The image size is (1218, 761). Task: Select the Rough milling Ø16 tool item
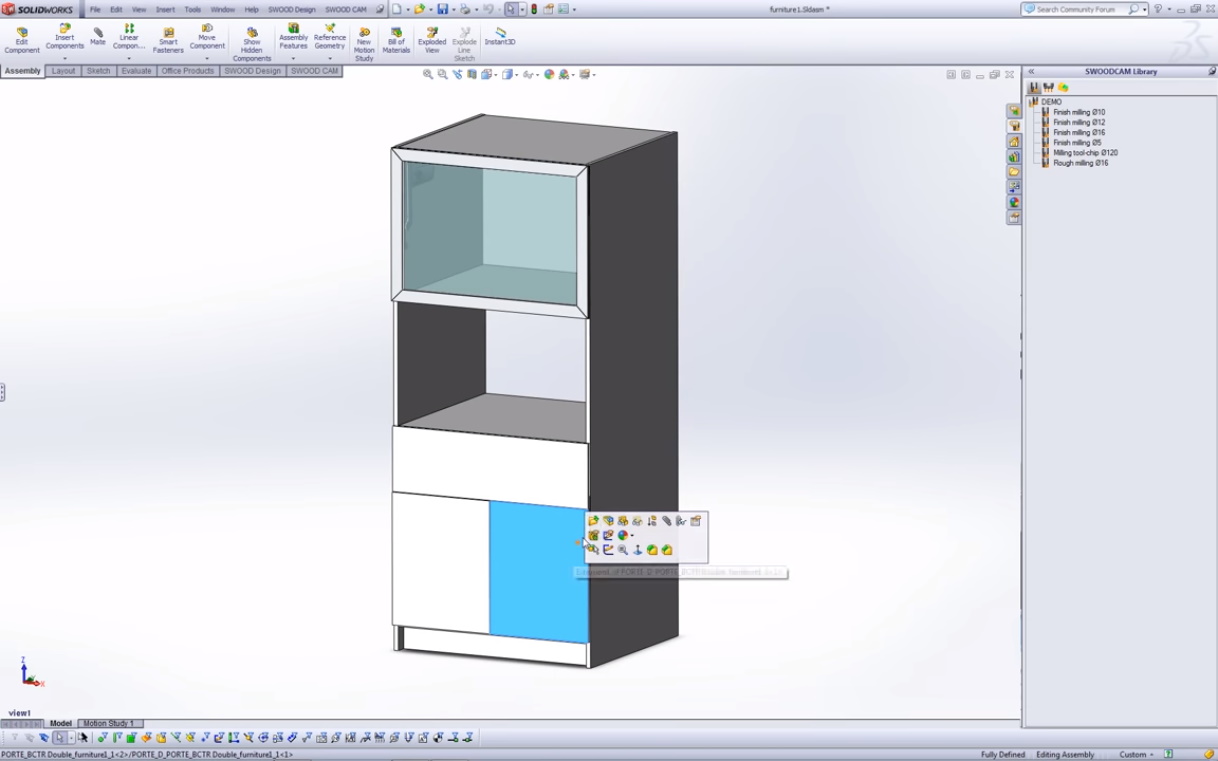pos(1080,163)
